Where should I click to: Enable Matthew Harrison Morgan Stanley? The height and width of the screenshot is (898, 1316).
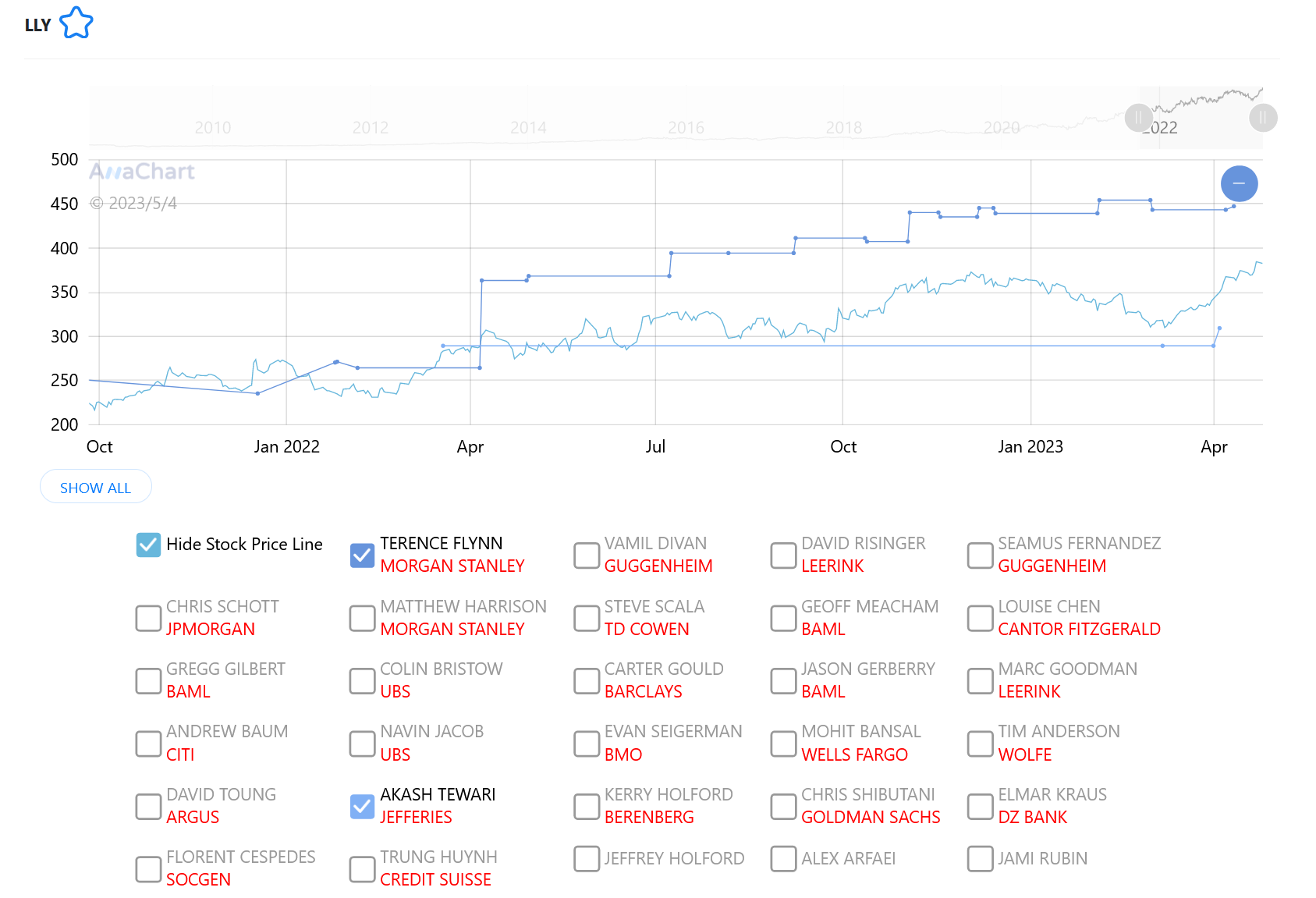tap(362, 618)
